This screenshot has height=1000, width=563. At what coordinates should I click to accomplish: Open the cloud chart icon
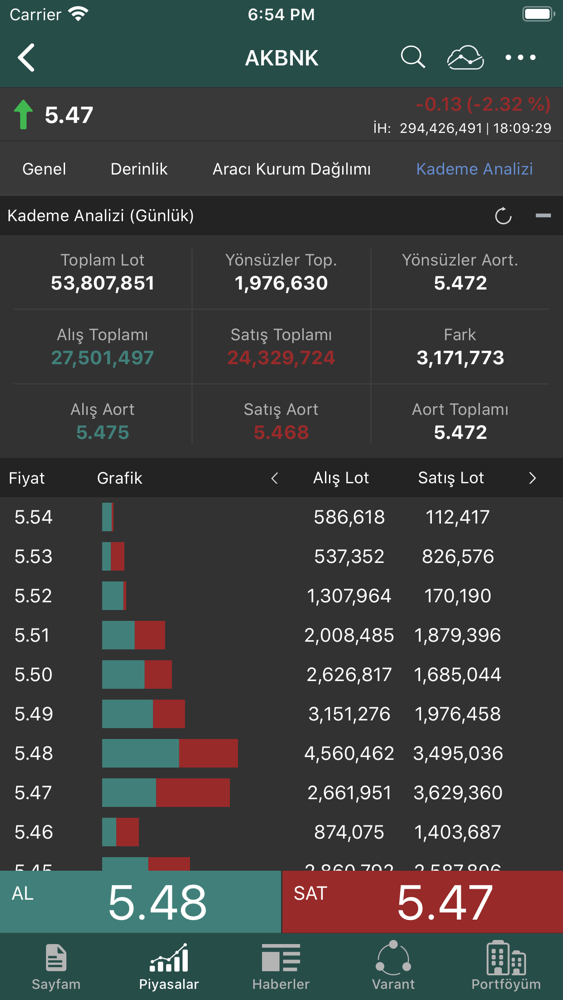pos(465,57)
